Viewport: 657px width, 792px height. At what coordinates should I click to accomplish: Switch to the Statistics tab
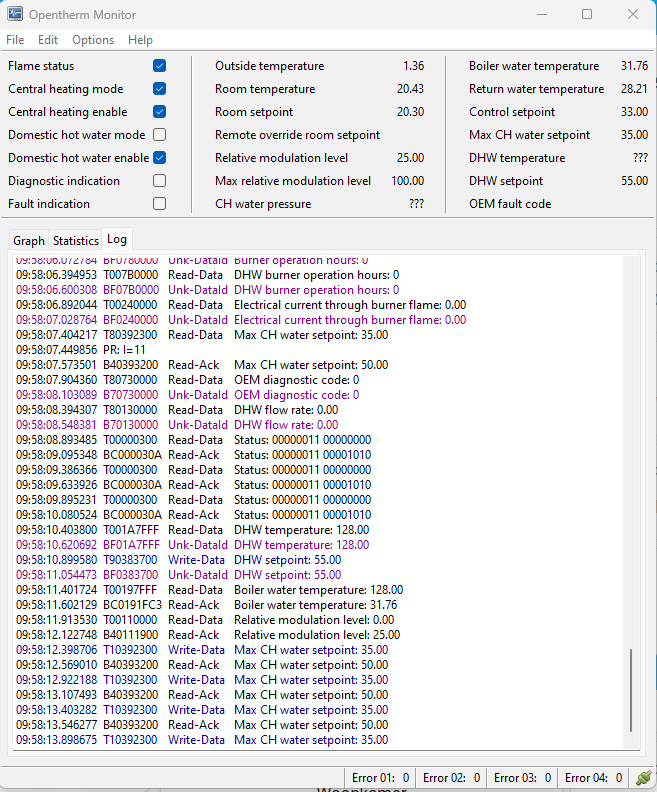tap(76, 241)
